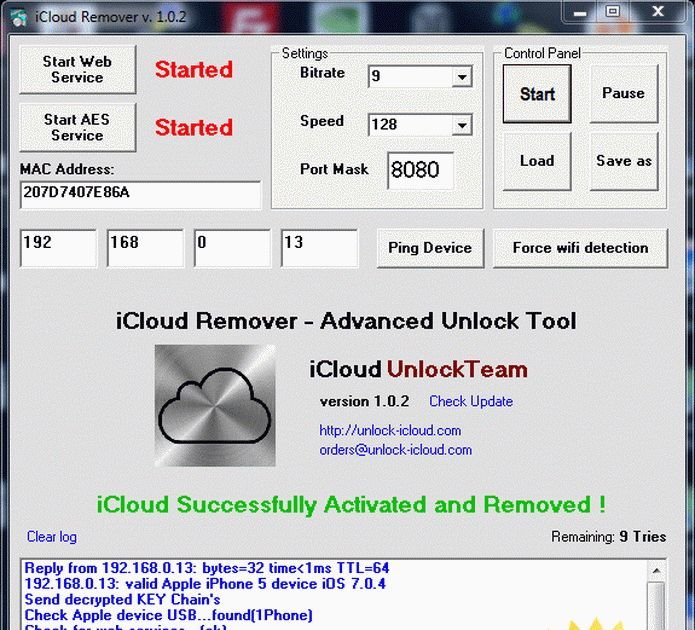Click the Speed value 128 combo box
695x630 pixels.
(x=420, y=125)
